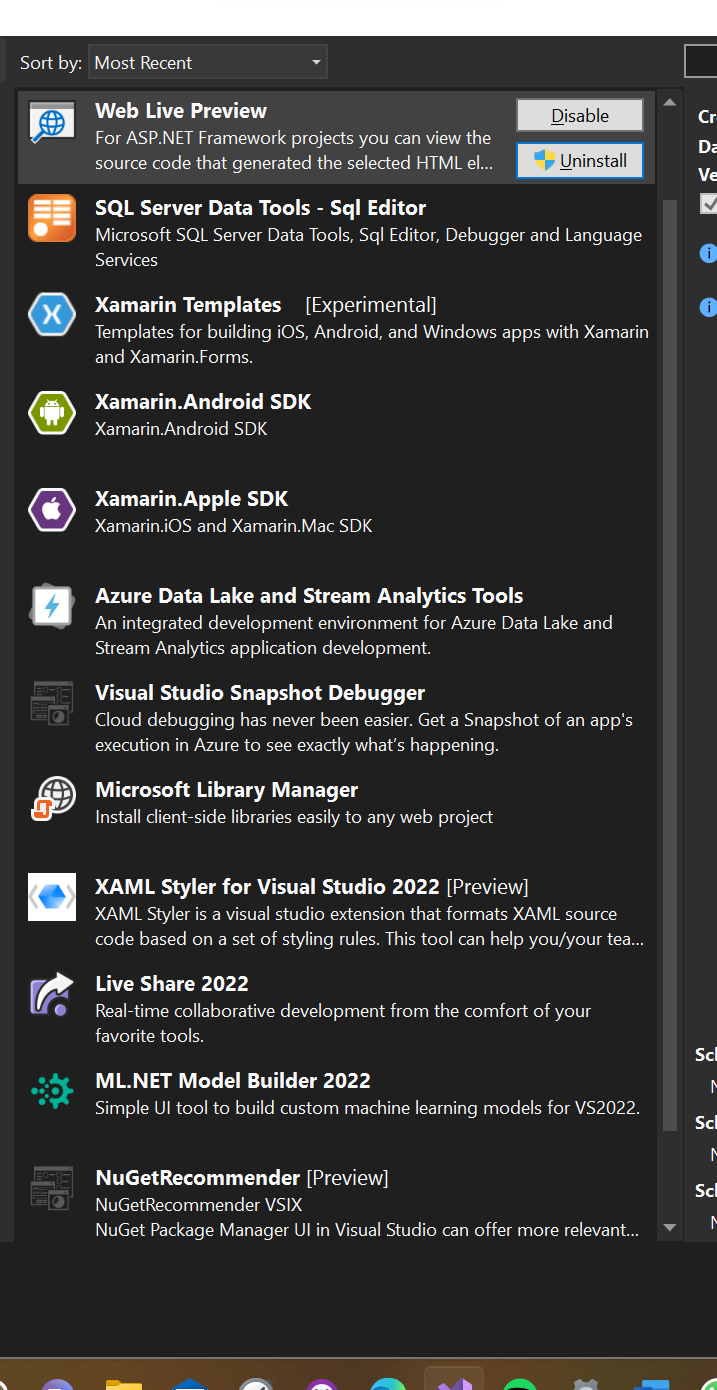Screen dimensions: 717x1390
Task: Open Visual Studio from the taskbar
Action: (x=454, y=1379)
